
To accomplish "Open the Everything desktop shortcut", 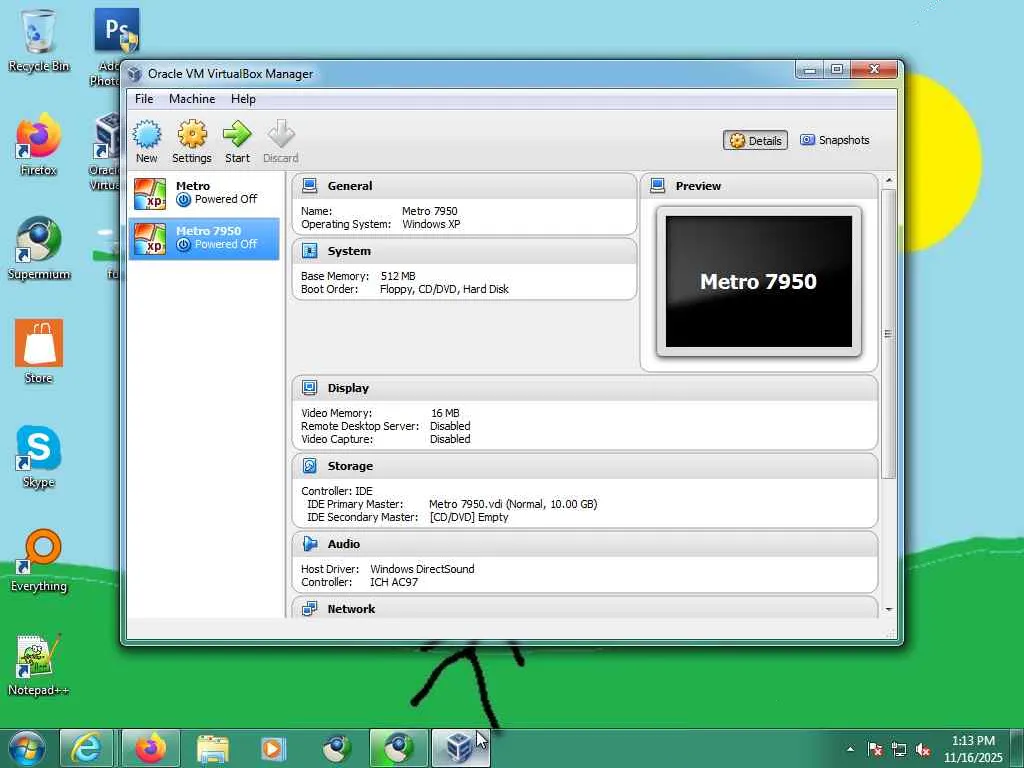I will point(39,560).
